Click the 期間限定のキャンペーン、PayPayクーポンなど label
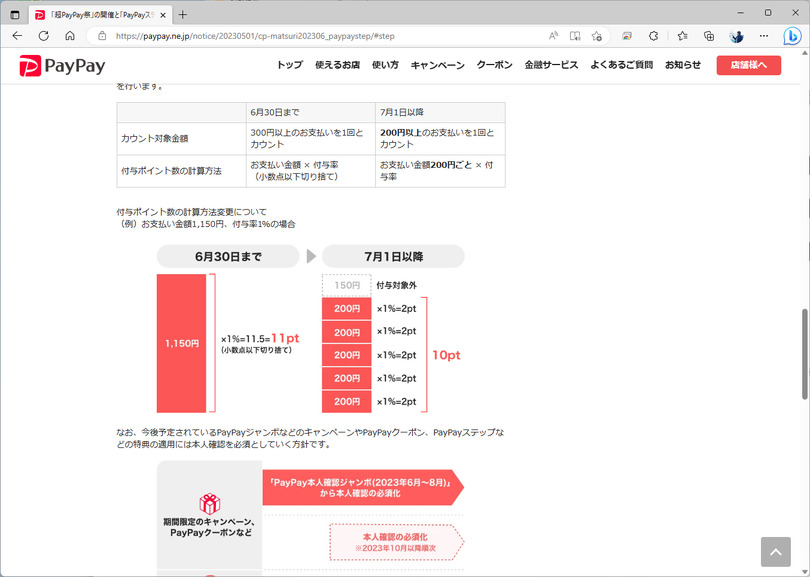 210,527
